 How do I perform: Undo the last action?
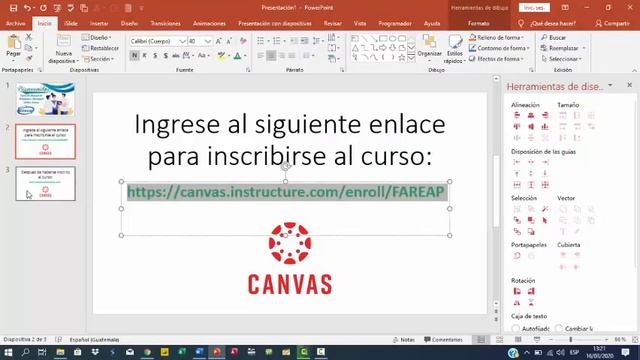pos(27,8)
